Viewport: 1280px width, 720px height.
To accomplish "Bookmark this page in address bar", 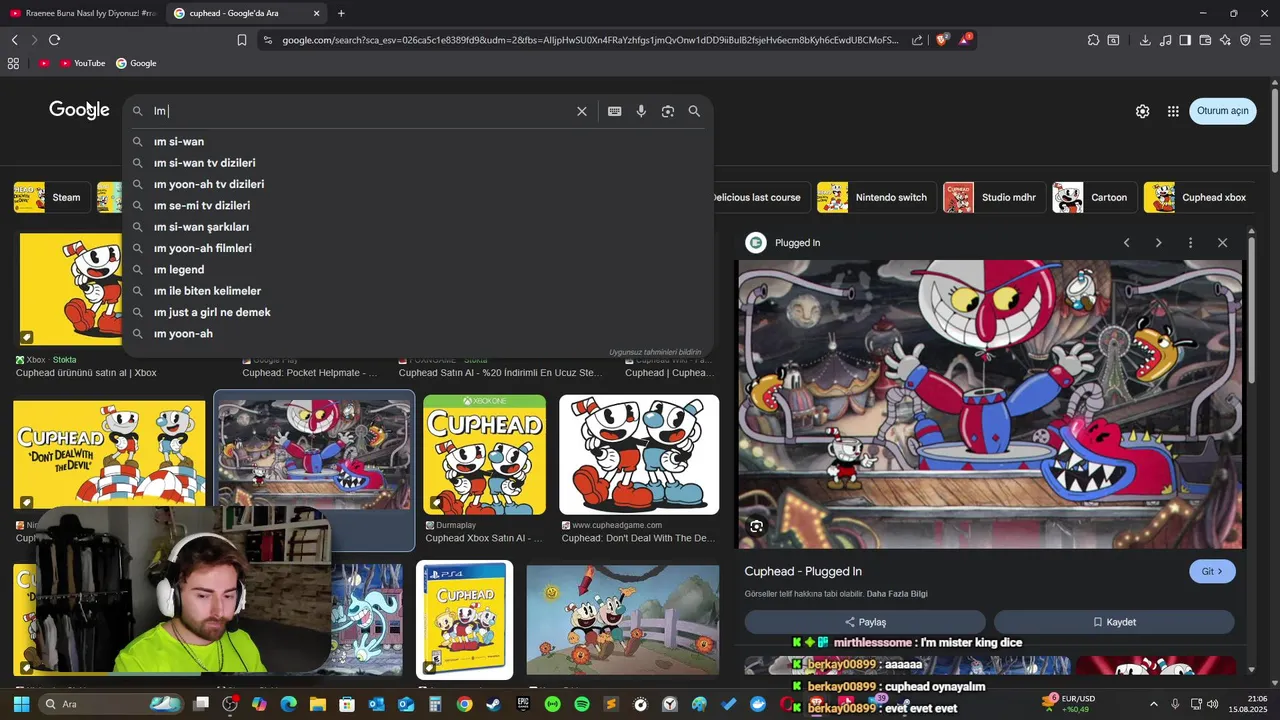I will pyautogui.click(x=241, y=40).
